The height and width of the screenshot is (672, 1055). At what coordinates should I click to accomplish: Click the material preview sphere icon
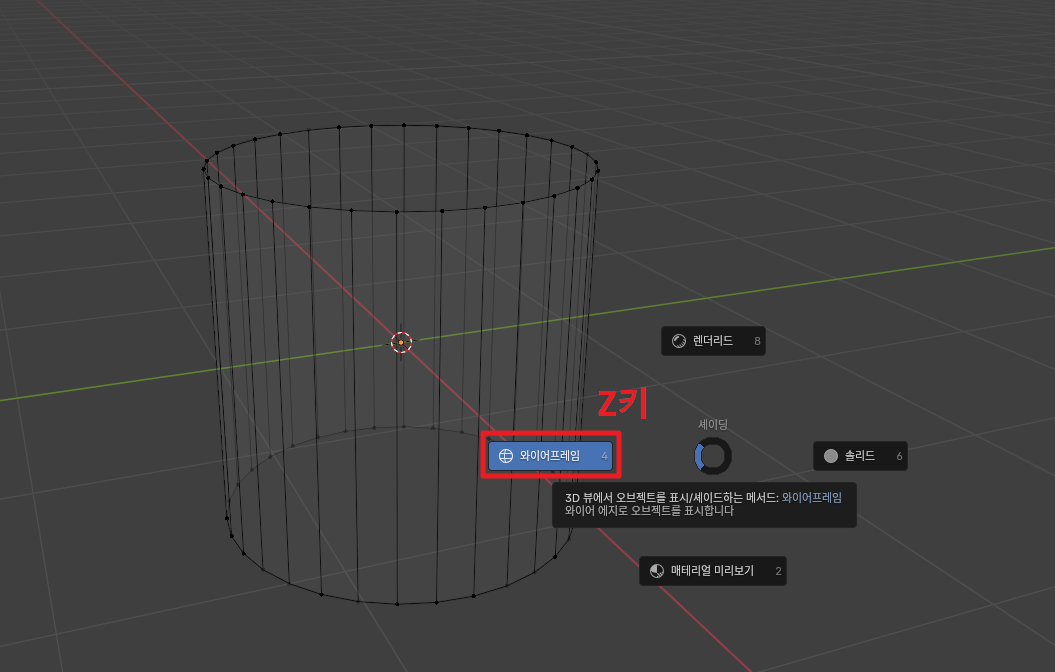coord(657,571)
